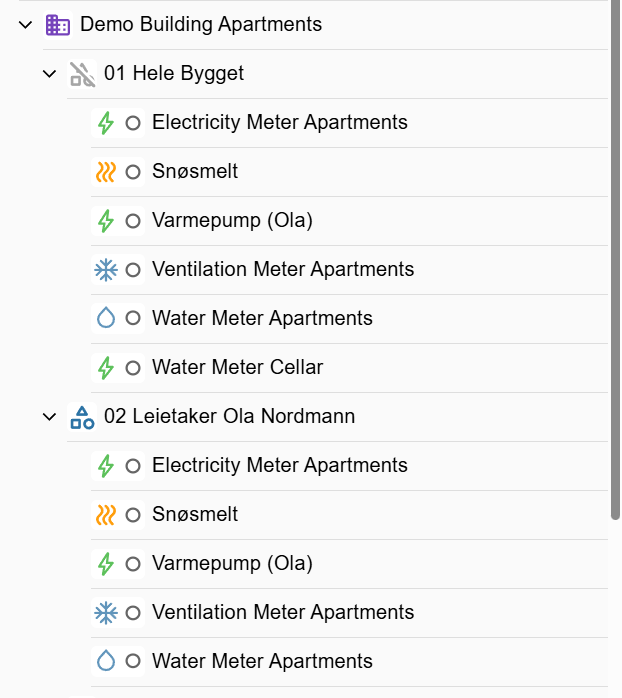The width and height of the screenshot is (622, 698).
Task: Click the 01 Hele Bygget unlinked icon
Action: pos(82,74)
